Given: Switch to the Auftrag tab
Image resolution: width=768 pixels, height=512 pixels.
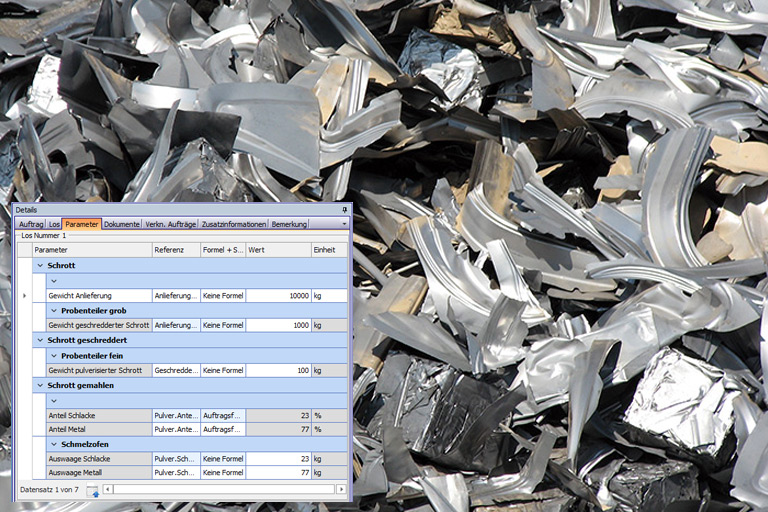Looking at the screenshot, I should pyautogui.click(x=30, y=224).
